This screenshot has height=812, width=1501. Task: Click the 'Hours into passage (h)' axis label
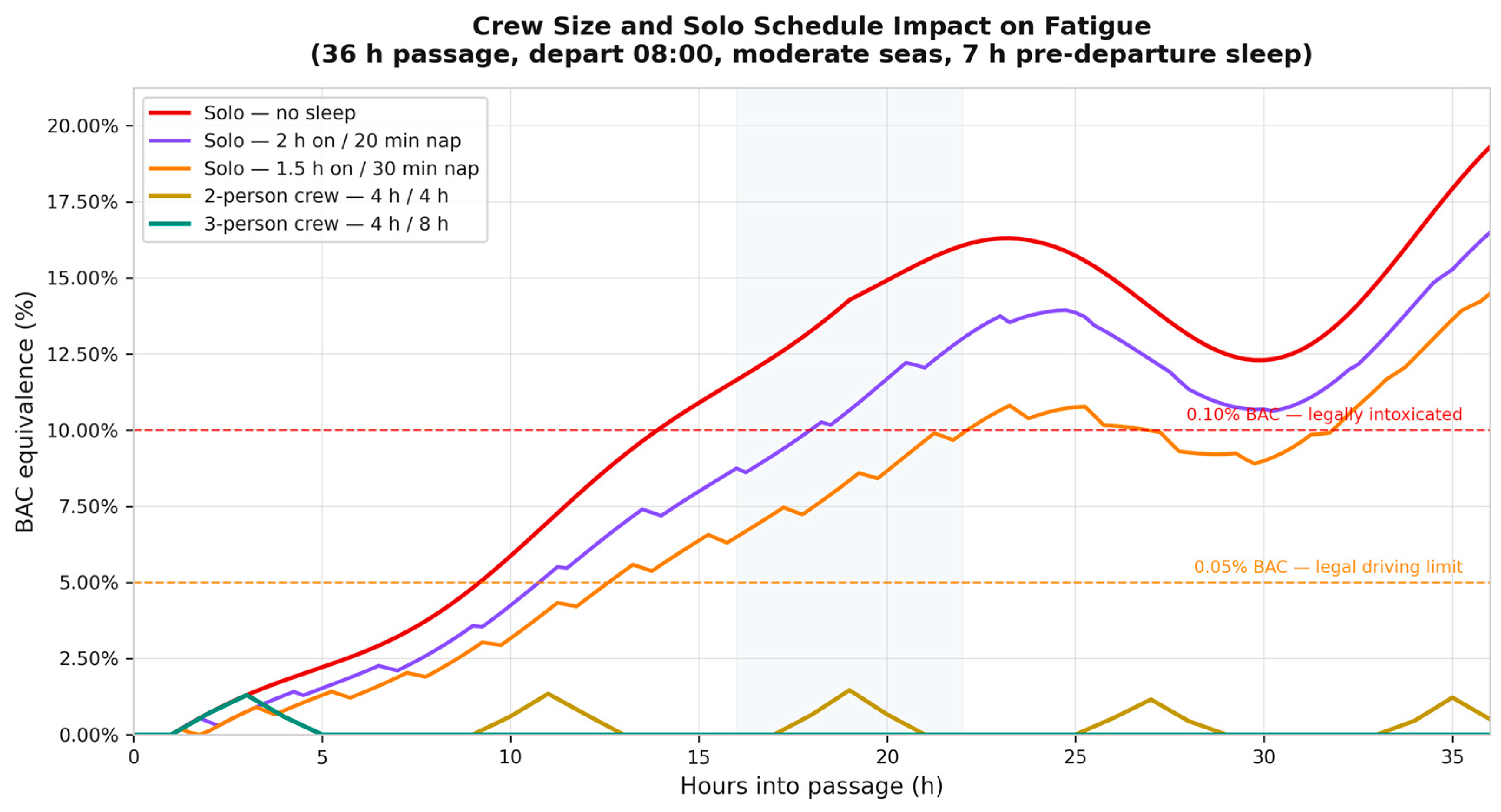coord(812,786)
